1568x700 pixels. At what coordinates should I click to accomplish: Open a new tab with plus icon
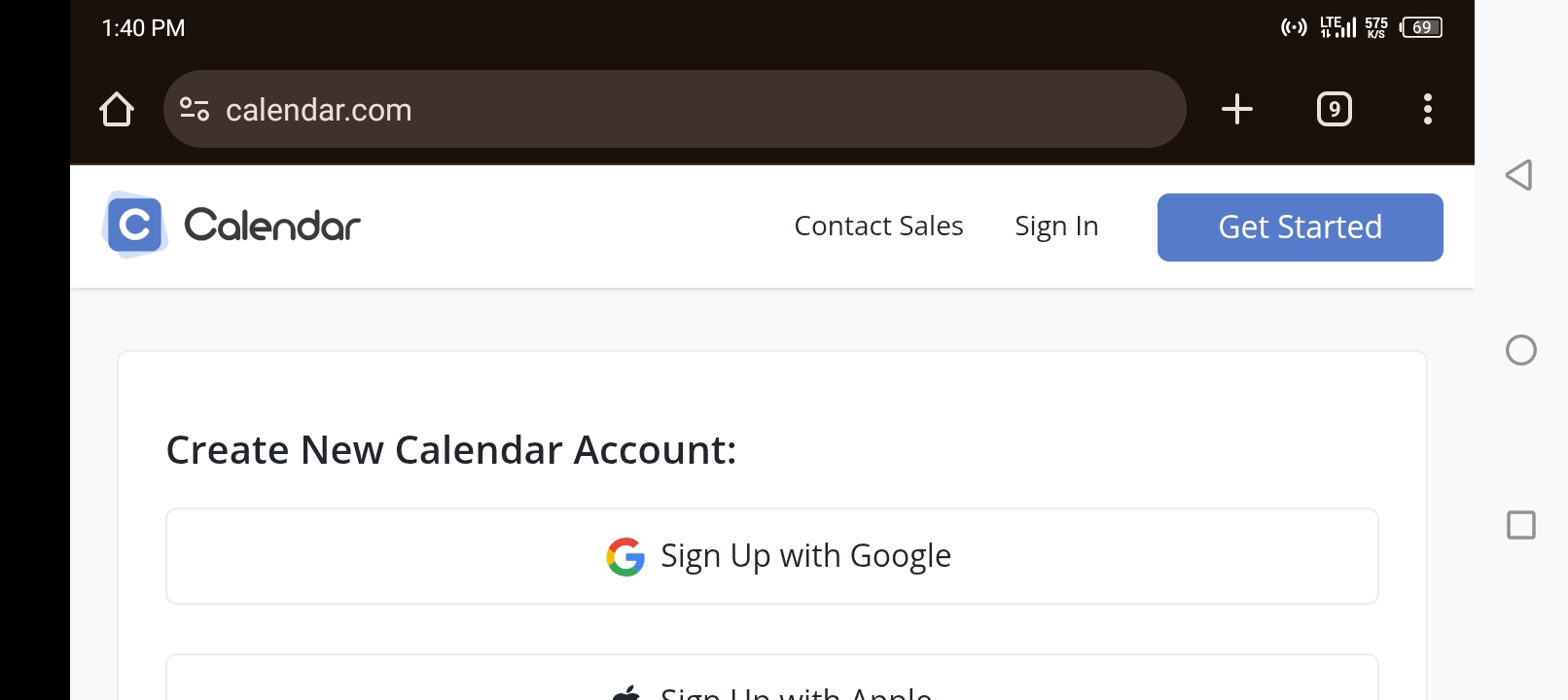(x=1236, y=109)
